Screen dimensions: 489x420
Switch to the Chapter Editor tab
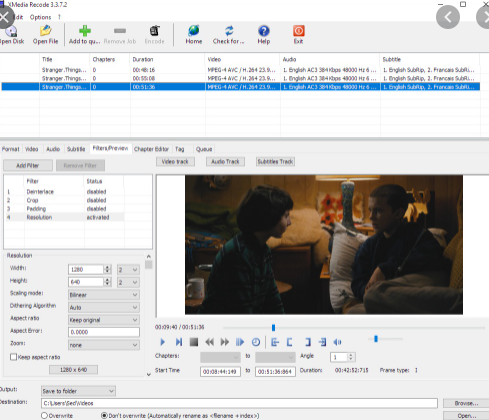151,149
